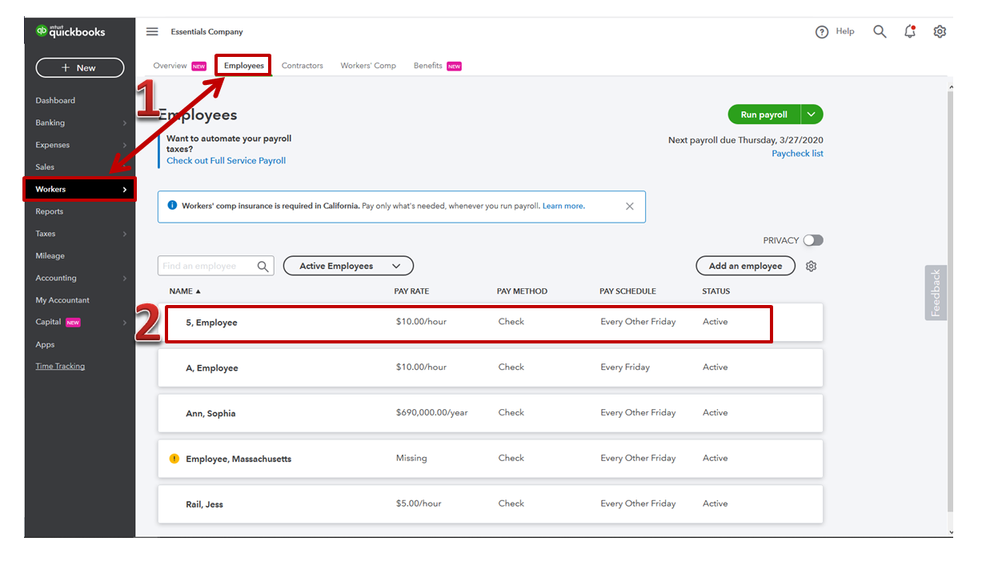This screenshot has height=574, width=998.
Task: Click the $5.00/hour pay rate
Action: 418,503
